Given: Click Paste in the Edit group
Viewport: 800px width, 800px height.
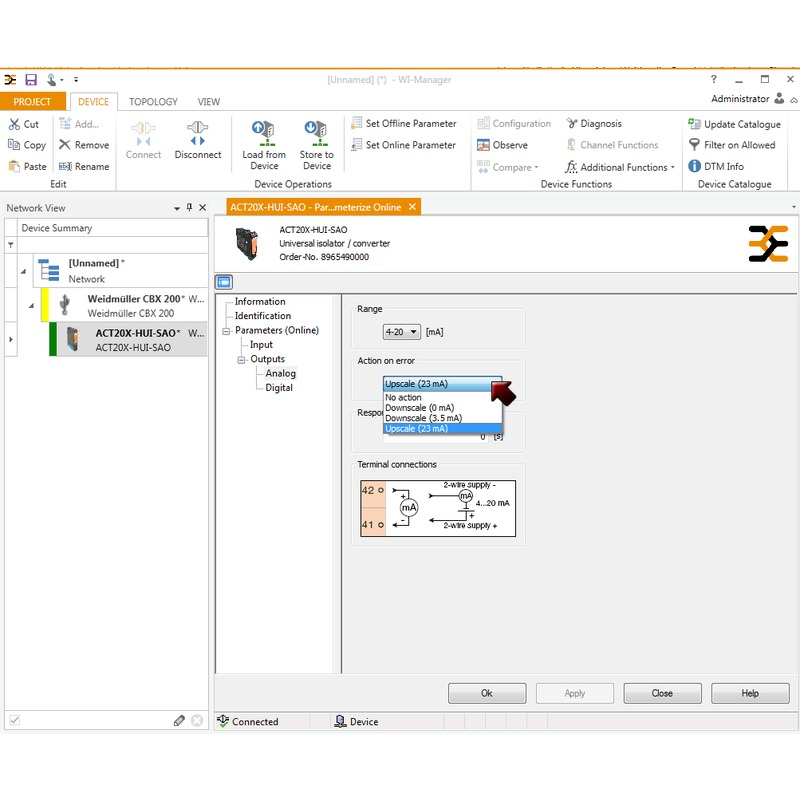Looking at the screenshot, I should 28,166.
